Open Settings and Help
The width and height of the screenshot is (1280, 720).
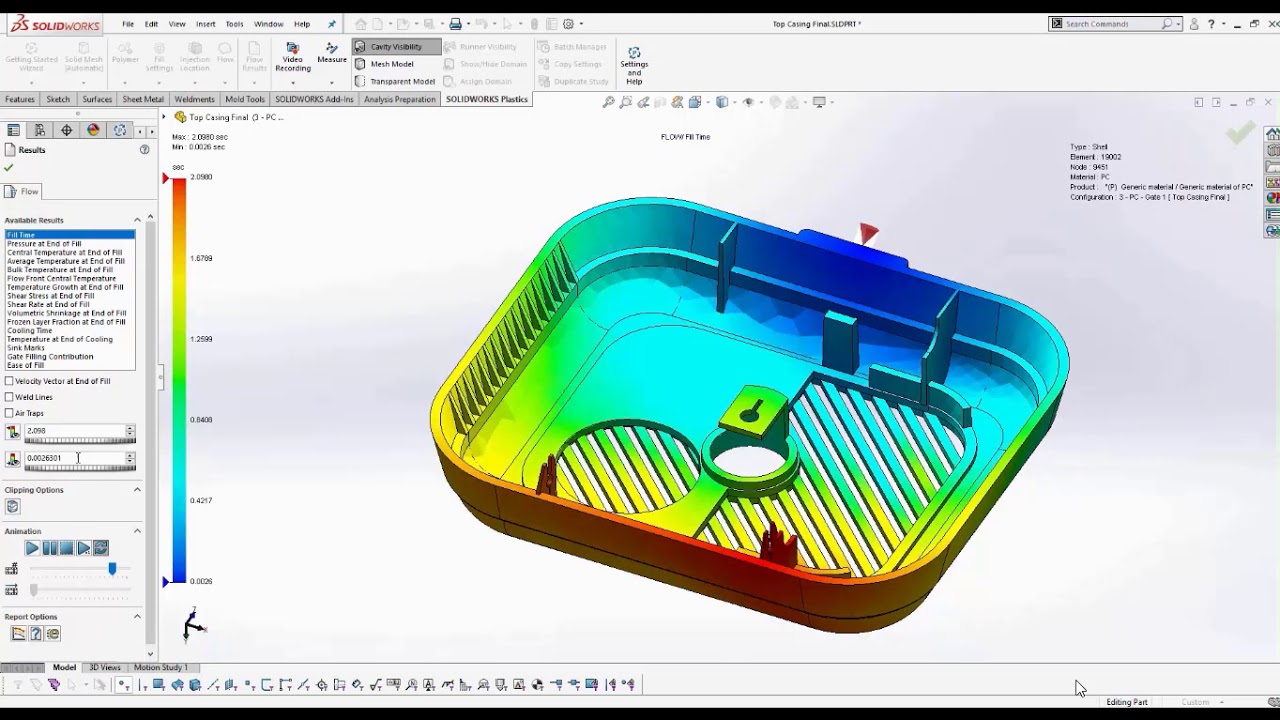click(634, 65)
